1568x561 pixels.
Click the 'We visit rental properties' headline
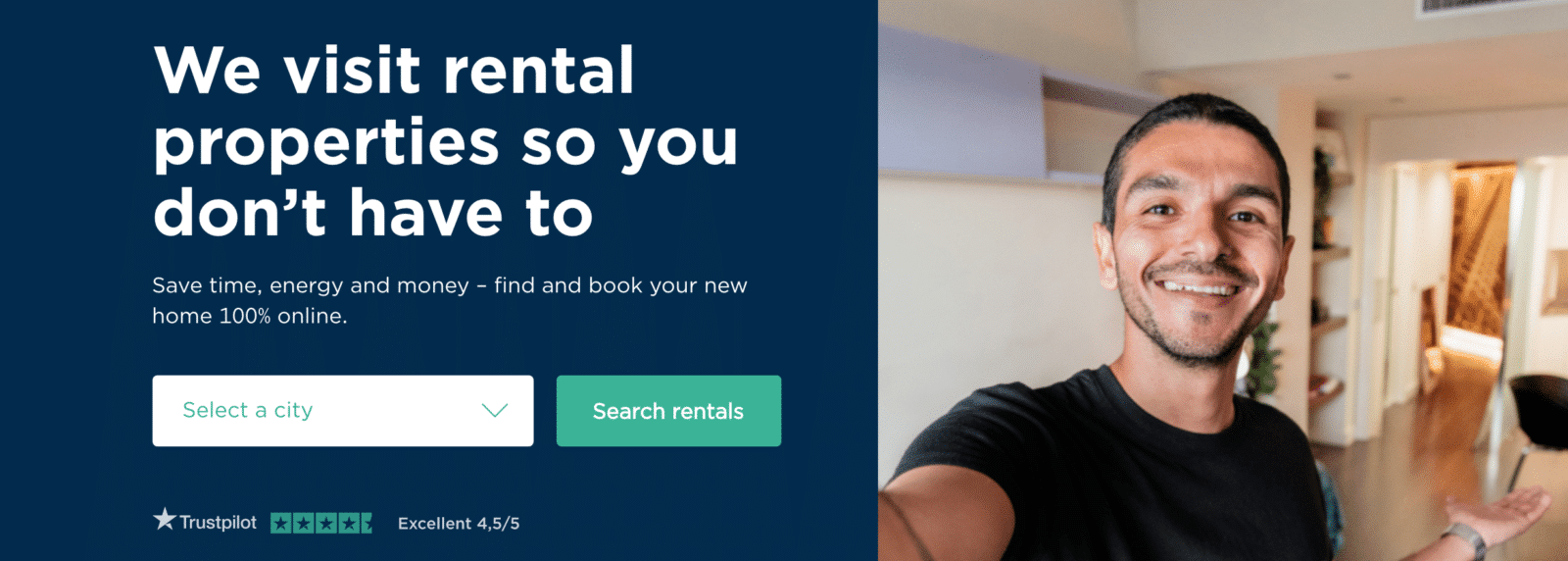[x=446, y=141]
